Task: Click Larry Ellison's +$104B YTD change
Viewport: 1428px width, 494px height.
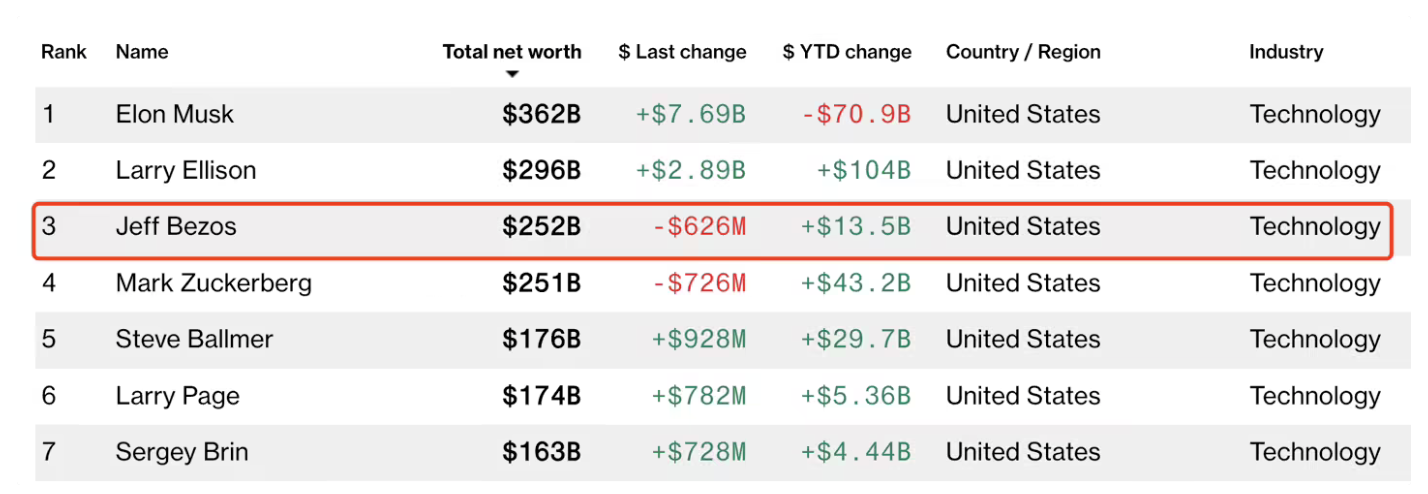Action: [x=864, y=171]
